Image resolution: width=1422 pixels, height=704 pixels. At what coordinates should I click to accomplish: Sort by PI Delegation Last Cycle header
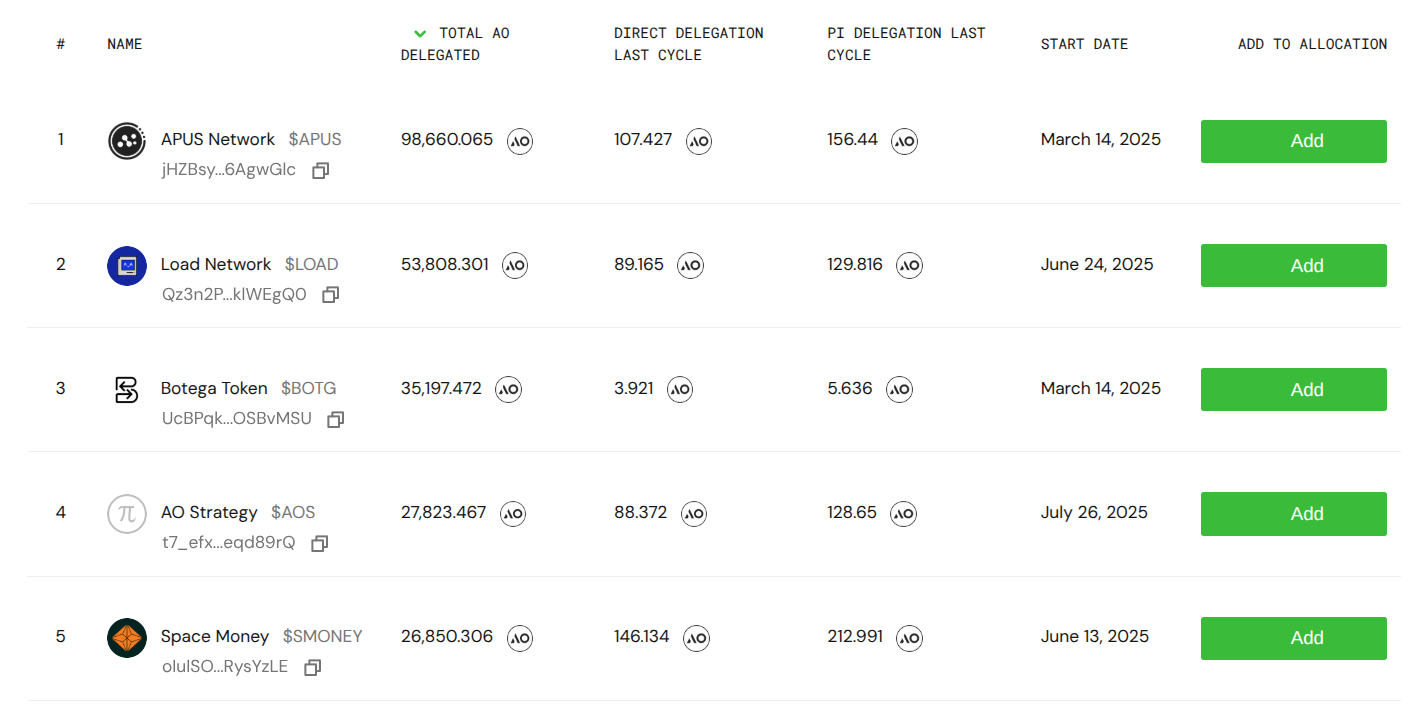click(x=905, y=44)
